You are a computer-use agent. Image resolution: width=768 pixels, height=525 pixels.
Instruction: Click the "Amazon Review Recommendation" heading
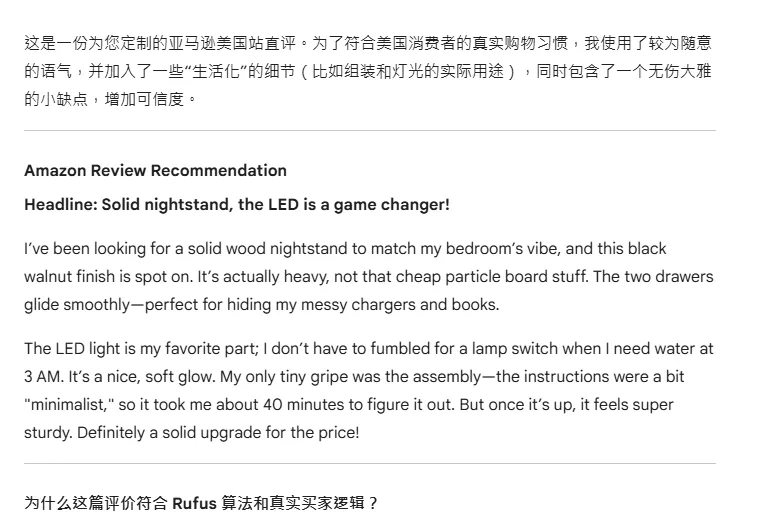click(x=155, y=171)
